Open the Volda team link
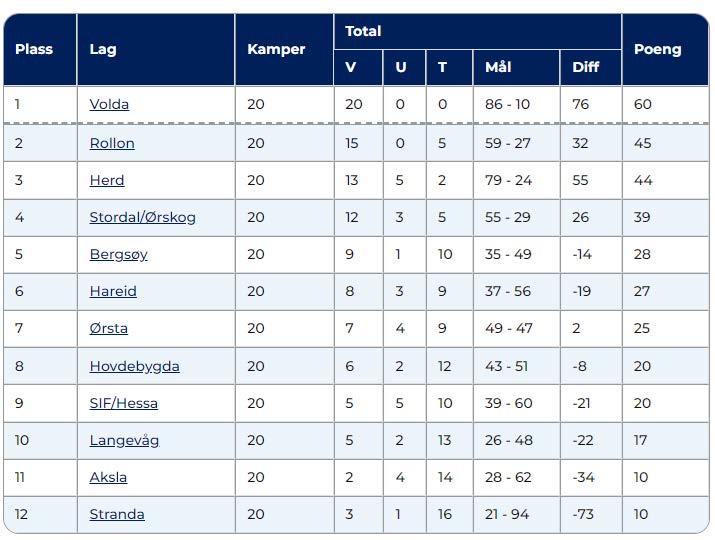This screenshot has width=715, height=540. point(109,104)
